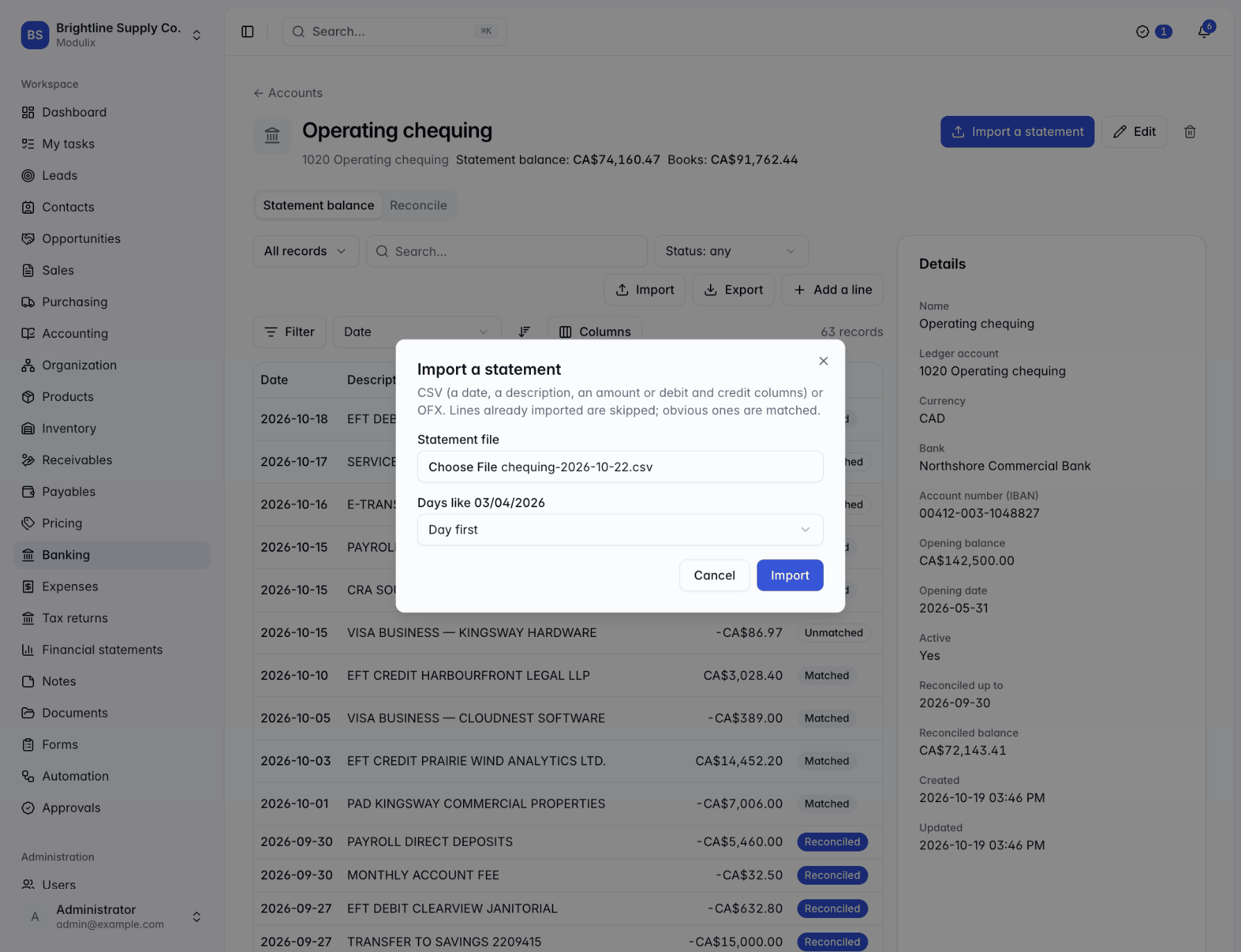Click the Documents folder icon
1241x952 pixels.
coord(28,713)
